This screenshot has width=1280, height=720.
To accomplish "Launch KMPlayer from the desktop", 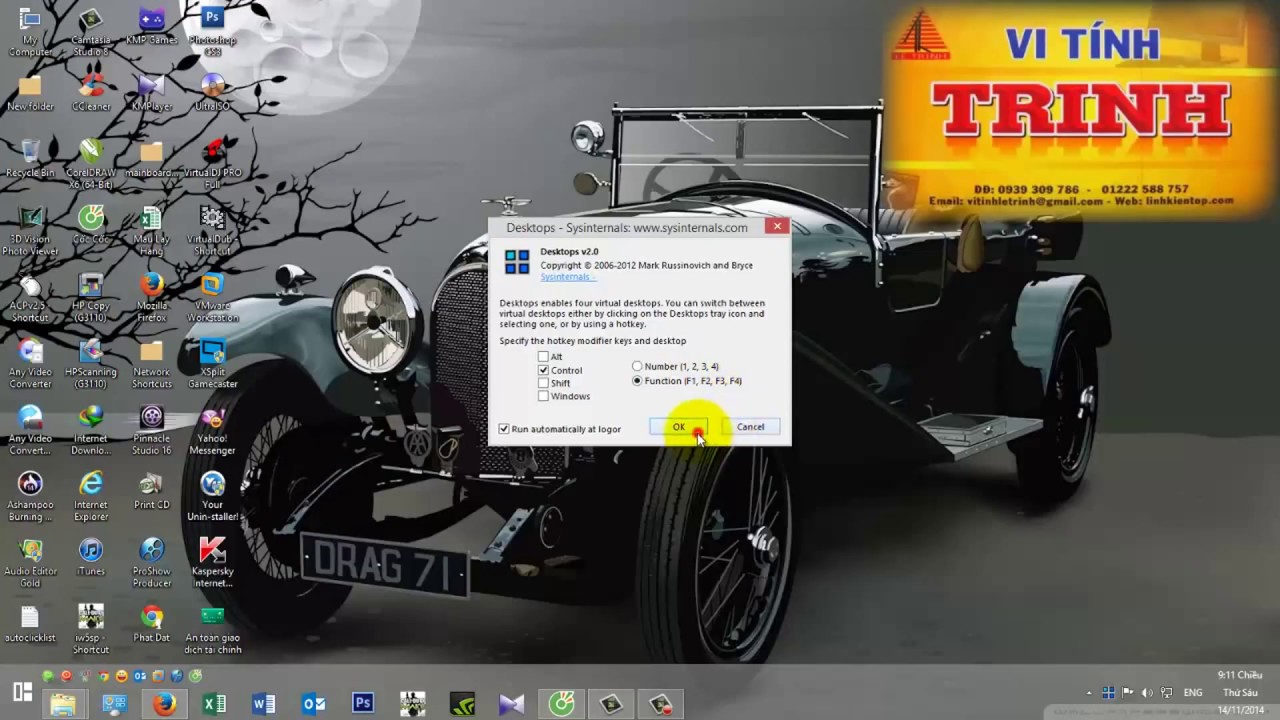I will pos(151,92).
